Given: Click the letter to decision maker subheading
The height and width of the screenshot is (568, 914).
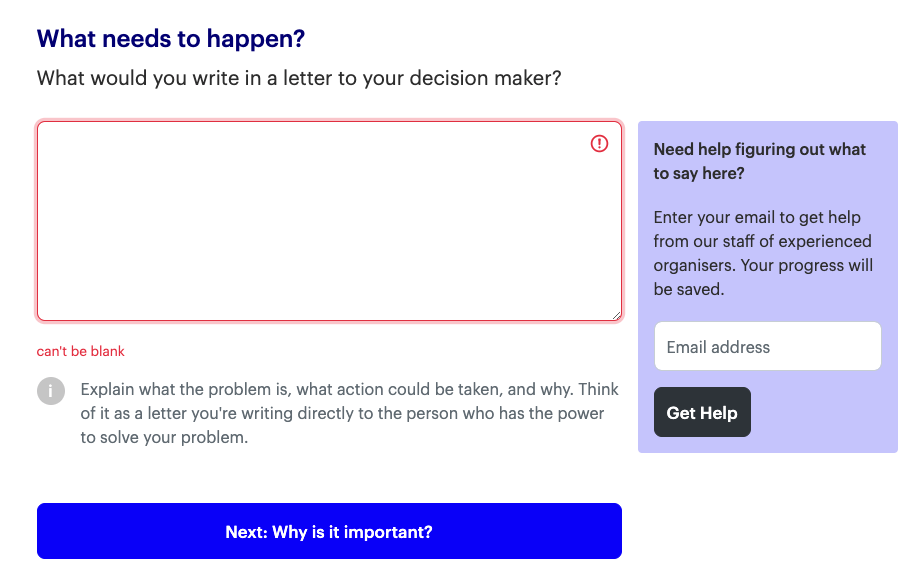Looking at the screenshot, I should click(299, 78).
